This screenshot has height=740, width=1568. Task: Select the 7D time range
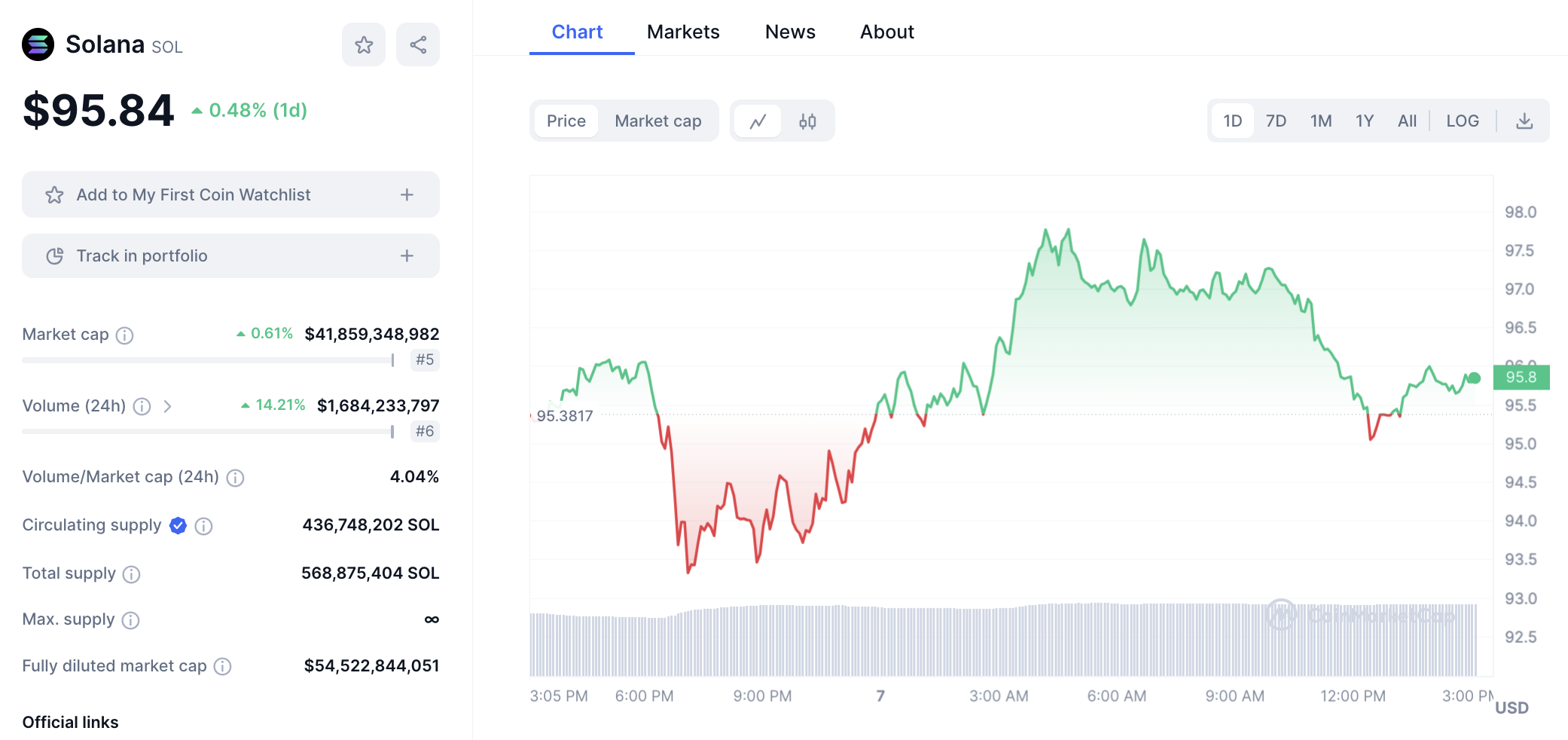point(1276,121)
